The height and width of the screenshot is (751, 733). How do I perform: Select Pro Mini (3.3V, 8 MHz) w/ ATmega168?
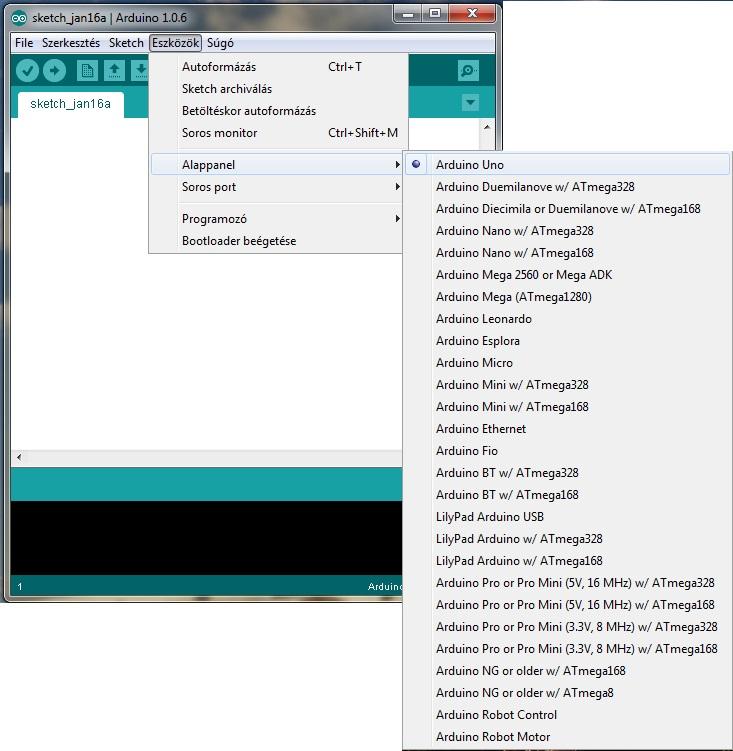[567, 649]
